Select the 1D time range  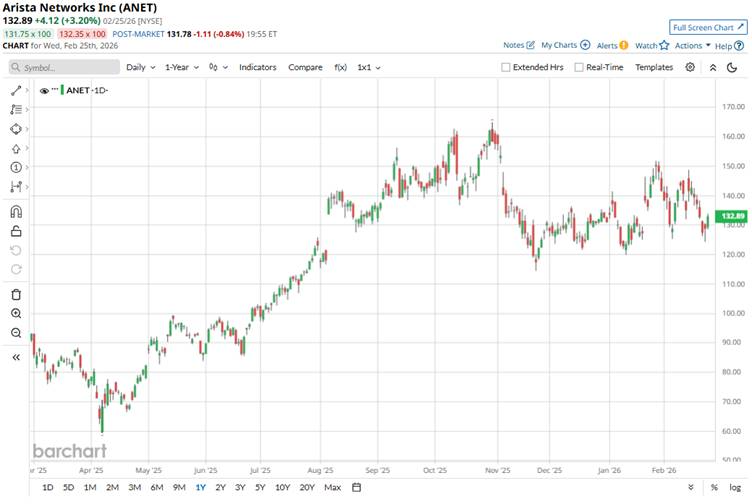click(x=47, y=488)
